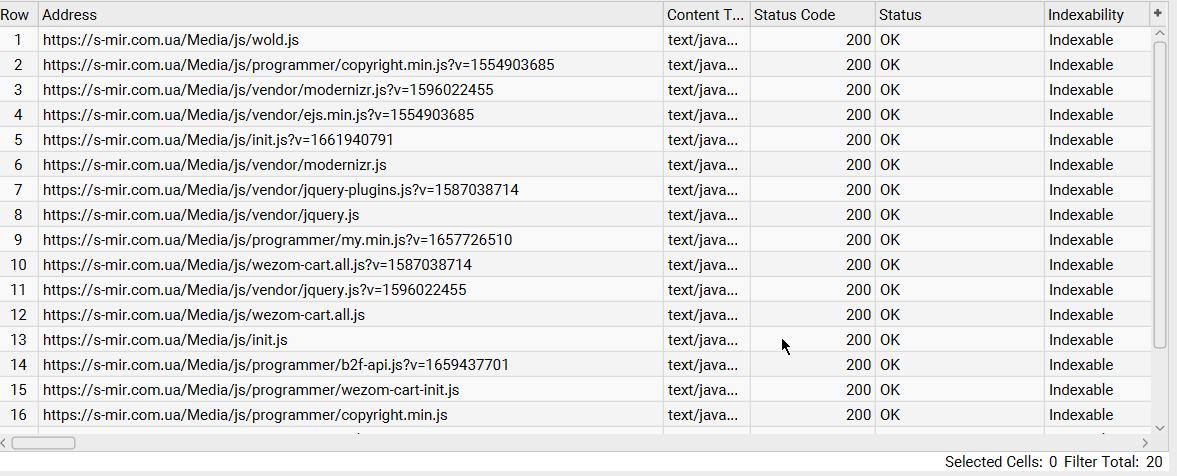Click the b2f-api.js address in row 14

(276, 365)
